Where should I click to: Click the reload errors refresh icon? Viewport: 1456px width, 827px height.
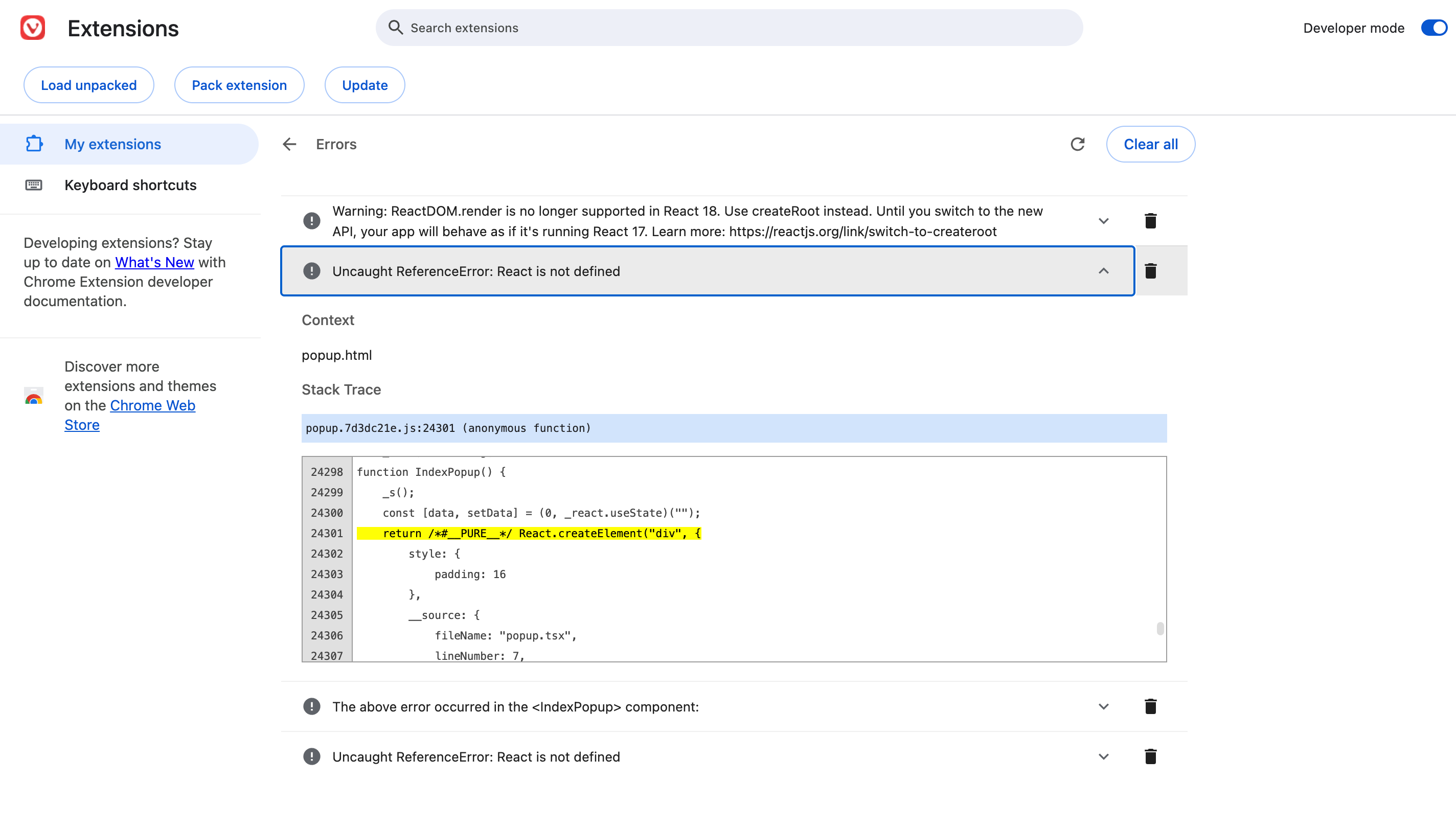point(1078,144)
